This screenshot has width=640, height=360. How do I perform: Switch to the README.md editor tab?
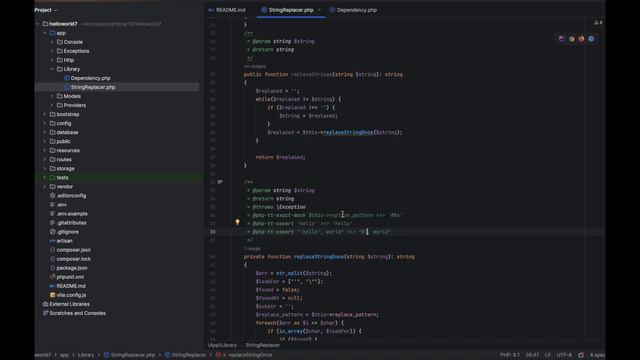[x=227, y=10]
